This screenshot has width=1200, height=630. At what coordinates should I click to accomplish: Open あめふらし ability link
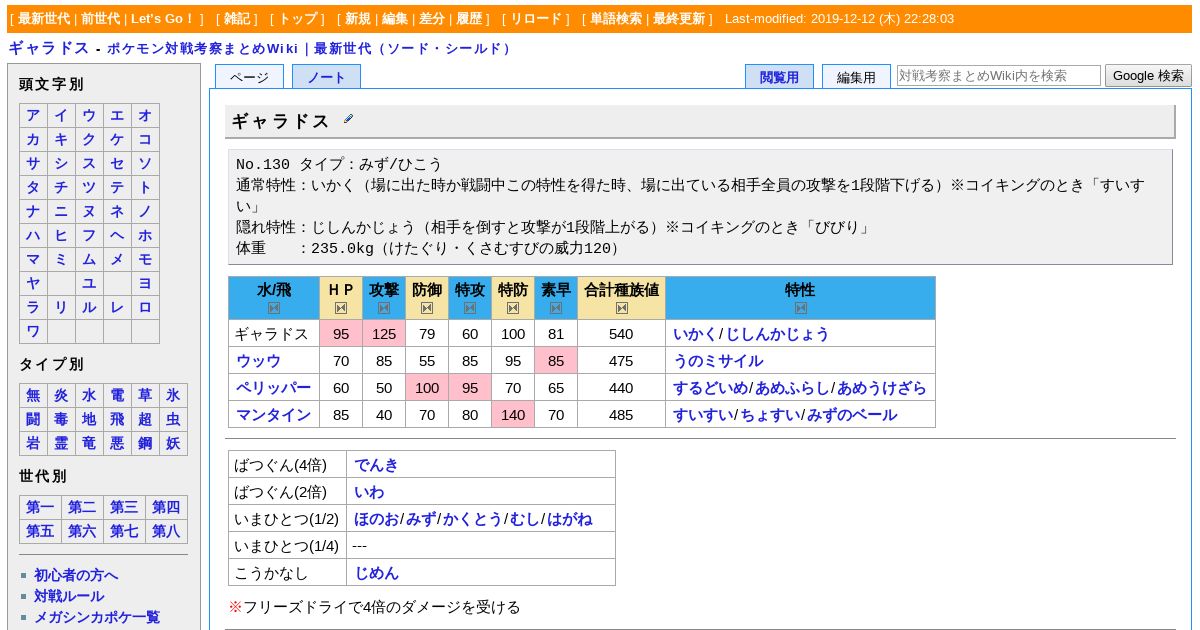792,388
